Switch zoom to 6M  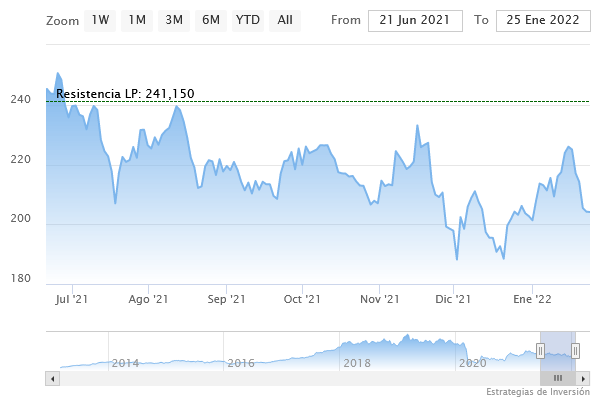pos(210,20)
